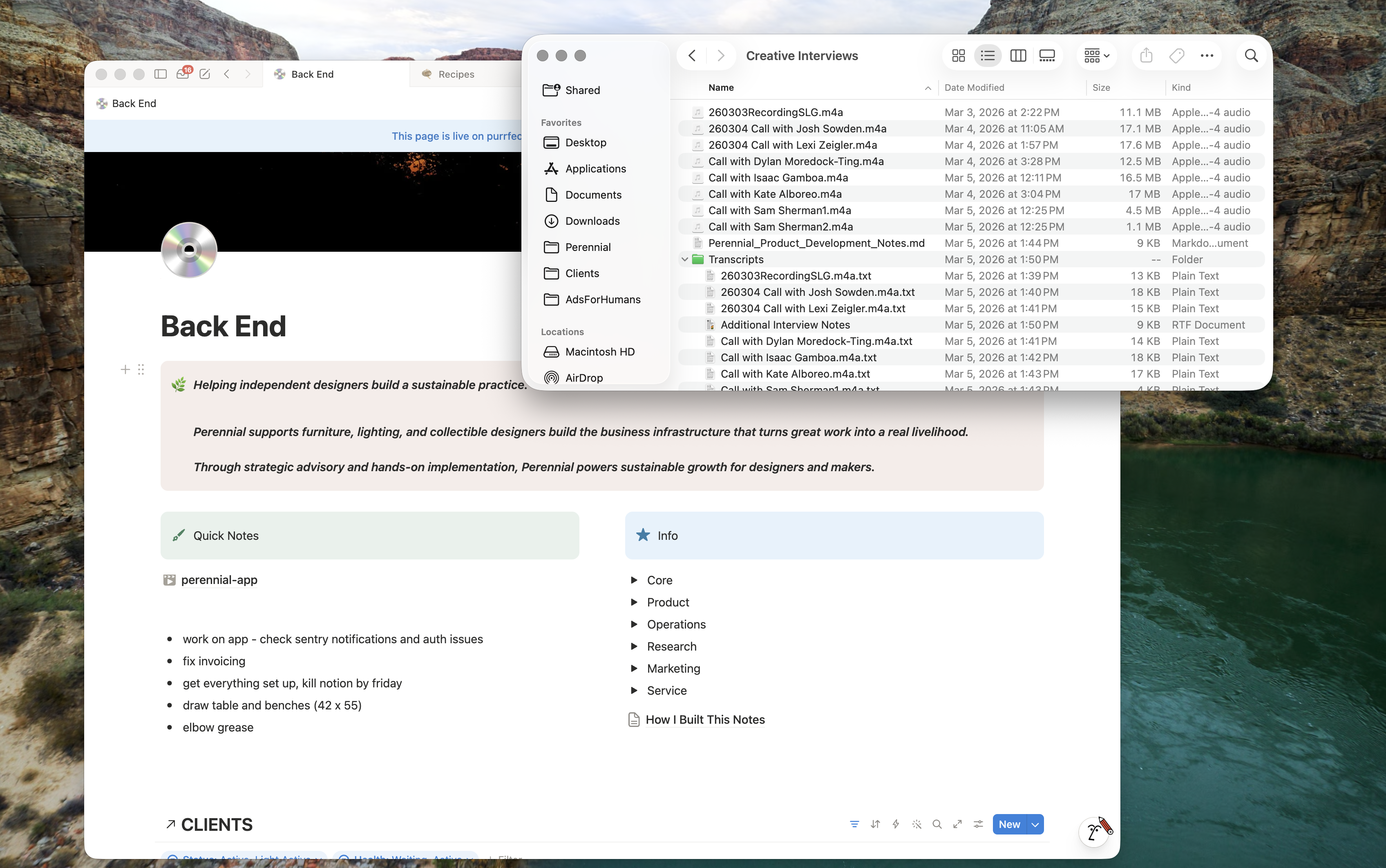Open CLIENTS database full-page expand icon
This screenshot has width=1386, height=868.
[x=958, y=824]
